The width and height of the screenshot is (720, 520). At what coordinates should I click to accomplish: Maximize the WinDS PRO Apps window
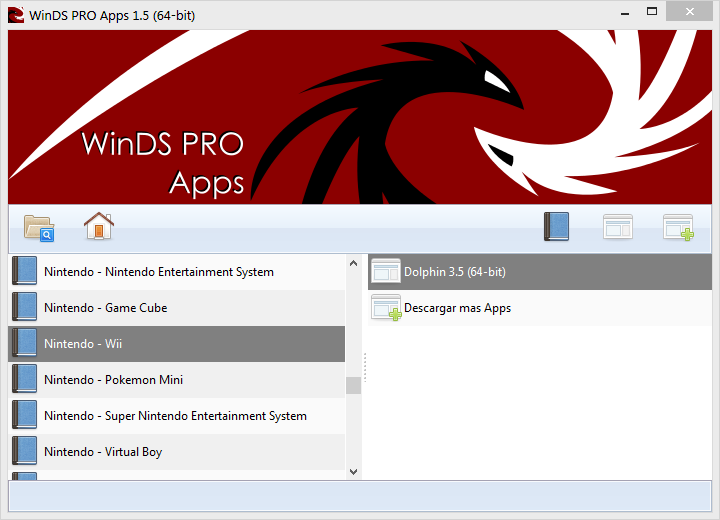tap(652, 11)
